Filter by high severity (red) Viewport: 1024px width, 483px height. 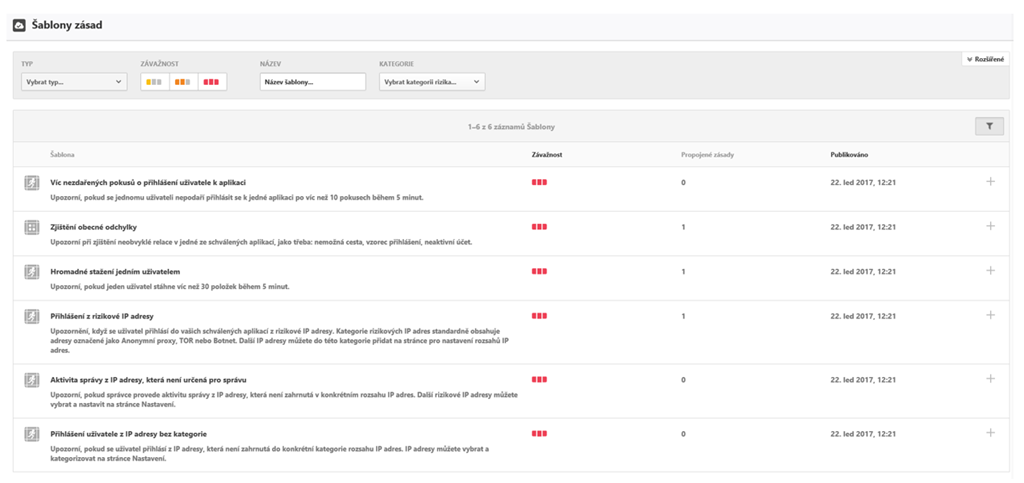[212, 82]
